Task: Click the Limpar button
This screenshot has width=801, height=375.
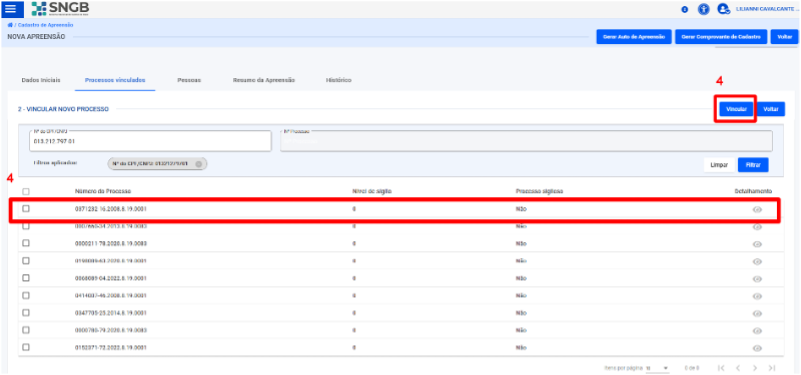Action: point(719,165)
